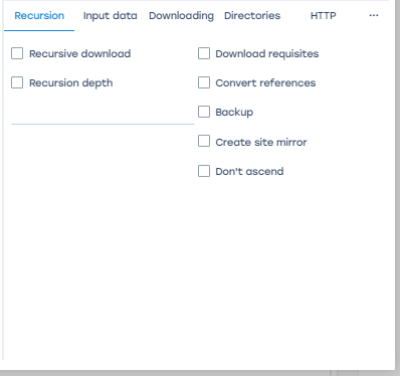The image size is (400, 376).
Task: Toggle the Backup checkbox
Action: click(x=204, y=112)
